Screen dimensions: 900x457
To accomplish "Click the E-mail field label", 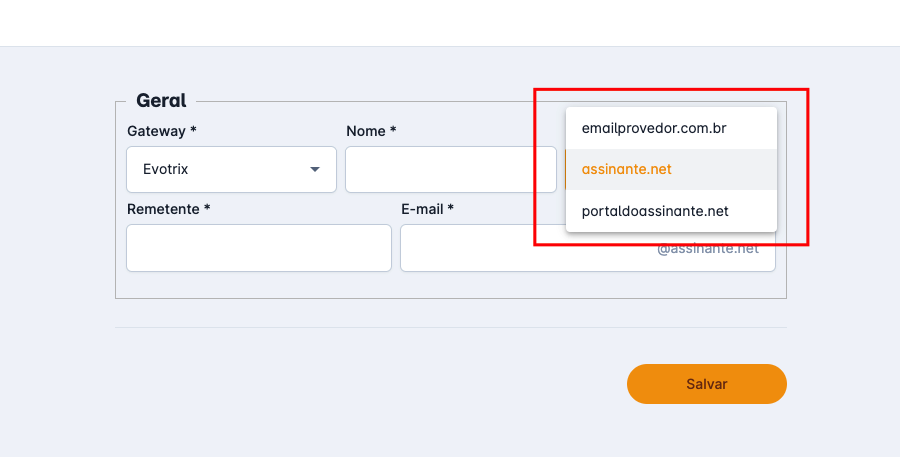I will pyautogui.click(x=427, y=209).
